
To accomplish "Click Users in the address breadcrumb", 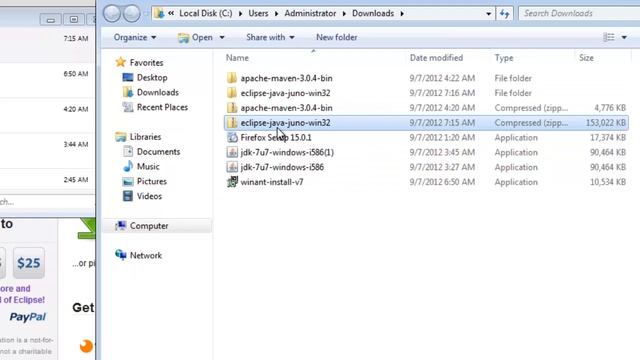I will click(258, 13).
